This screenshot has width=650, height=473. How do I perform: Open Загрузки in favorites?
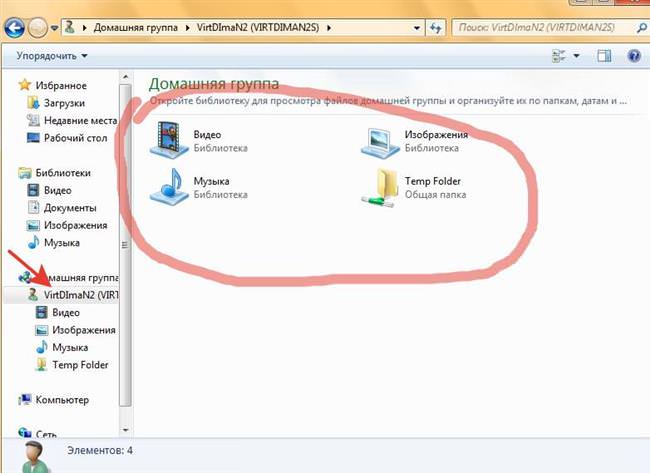pyautogui.click(x=64, y=103)
